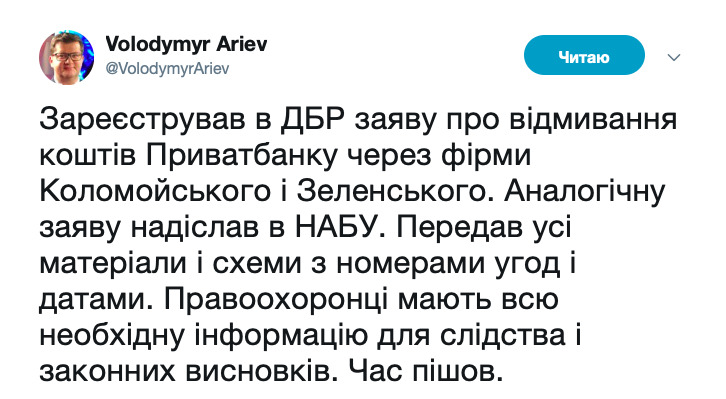Select the word матеріали in the tweet
Image resolution: width=726 pixels, height=399 pixels.
[113, 264]
